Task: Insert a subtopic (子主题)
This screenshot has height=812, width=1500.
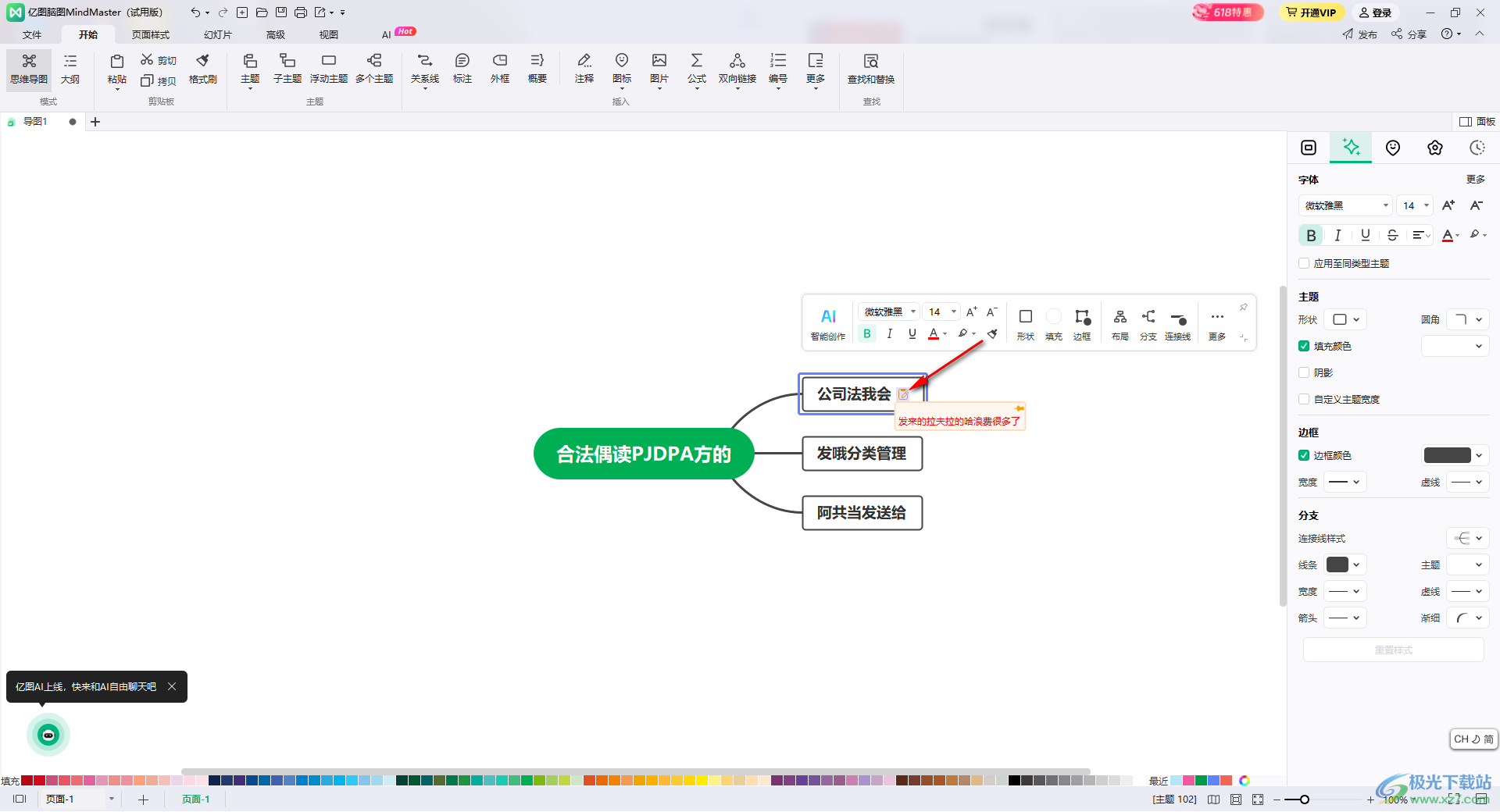Action: (287, 69)
